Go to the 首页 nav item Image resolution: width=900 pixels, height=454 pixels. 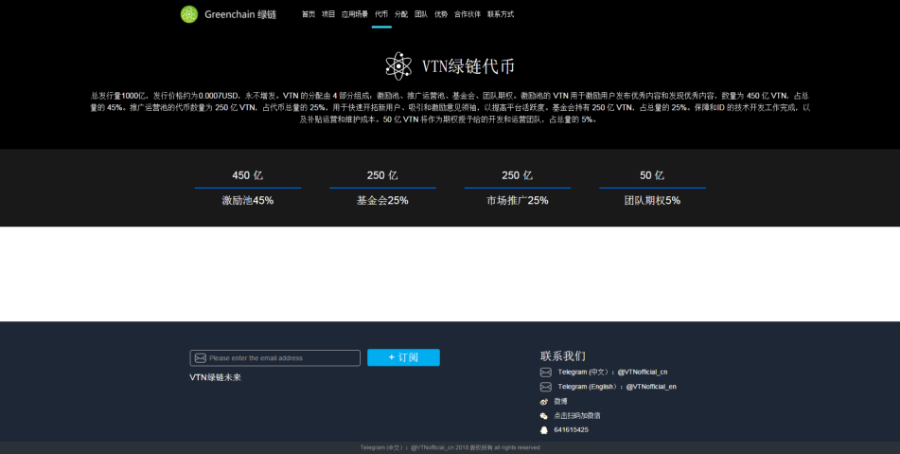pos(308,14)
